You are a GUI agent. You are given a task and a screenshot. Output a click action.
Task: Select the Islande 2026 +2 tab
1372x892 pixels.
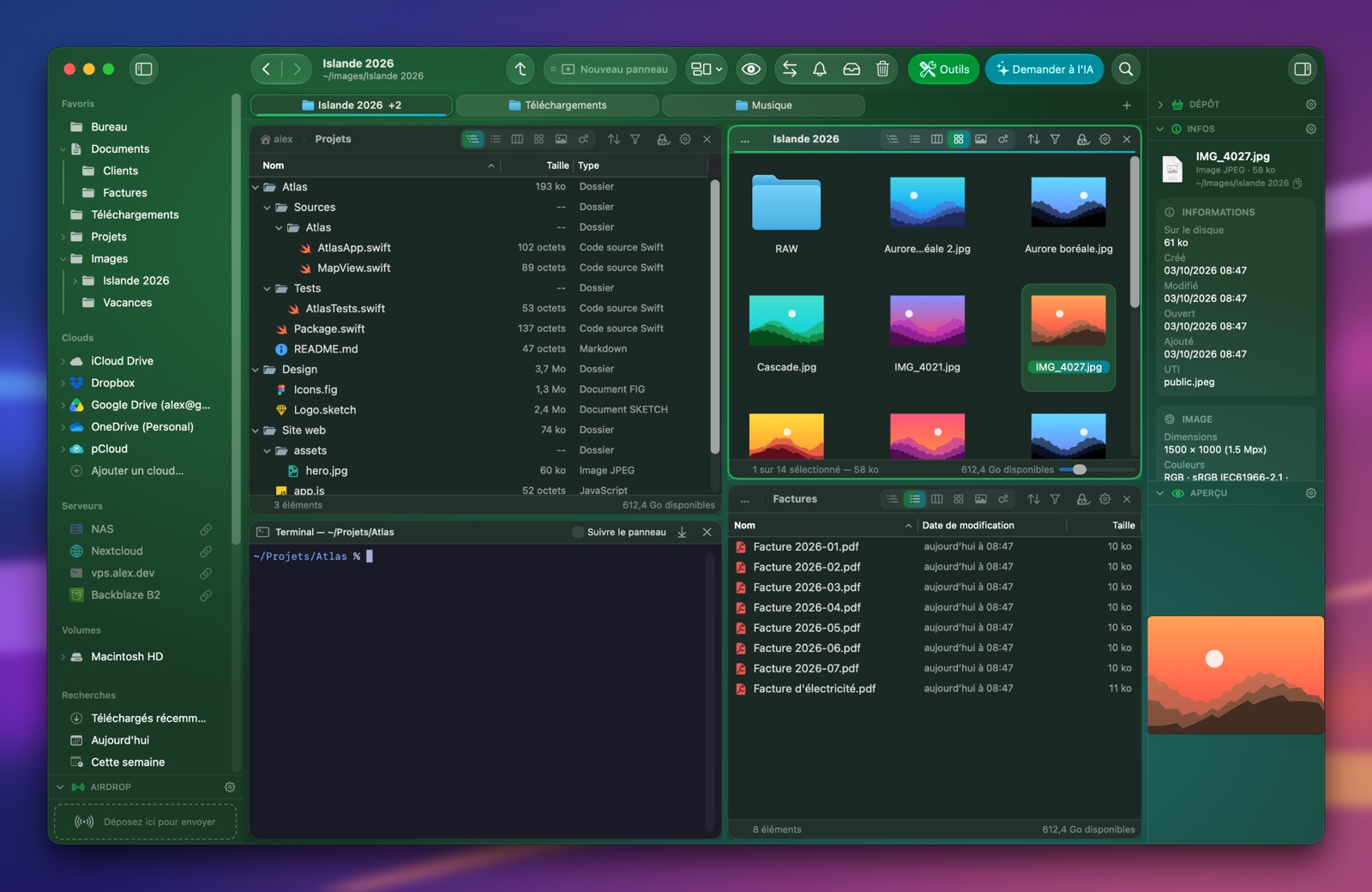pos(352,105)
